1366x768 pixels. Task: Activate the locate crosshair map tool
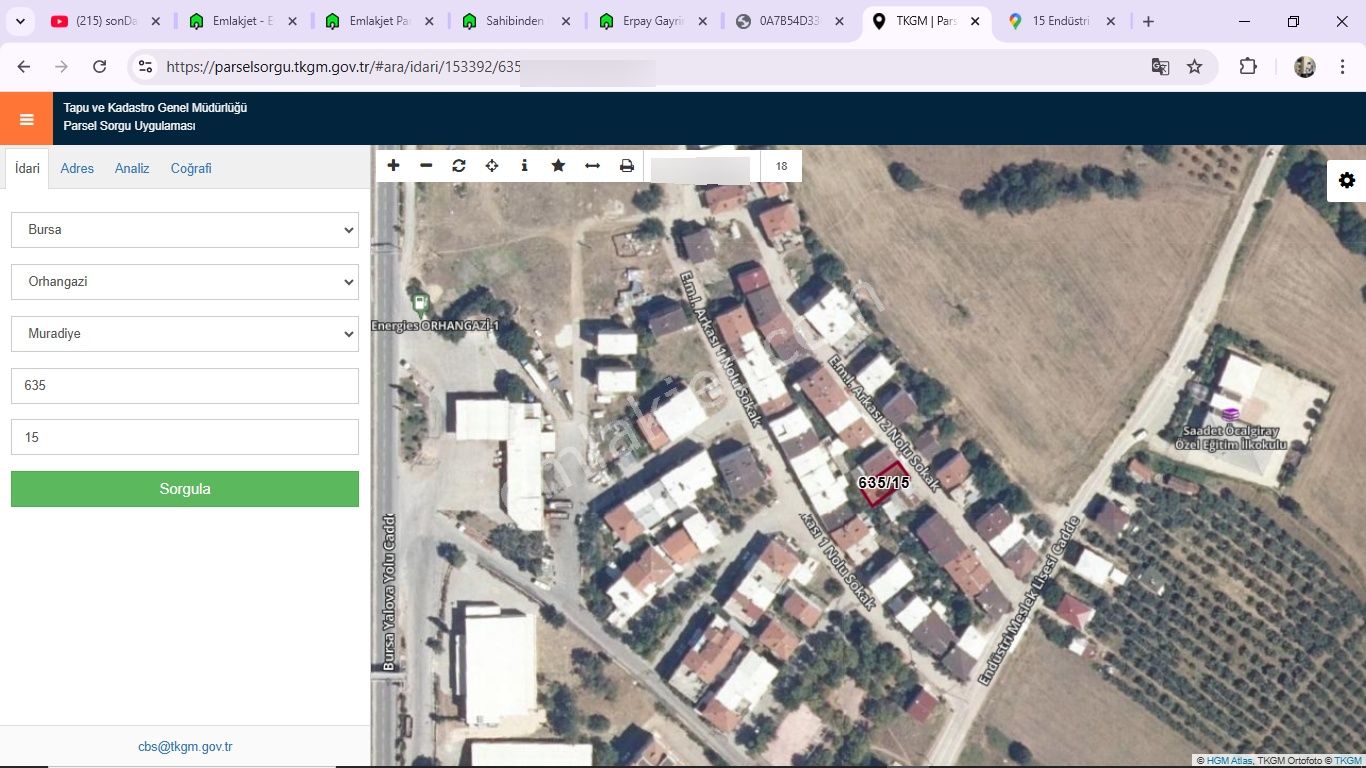(x=492, y=166)
